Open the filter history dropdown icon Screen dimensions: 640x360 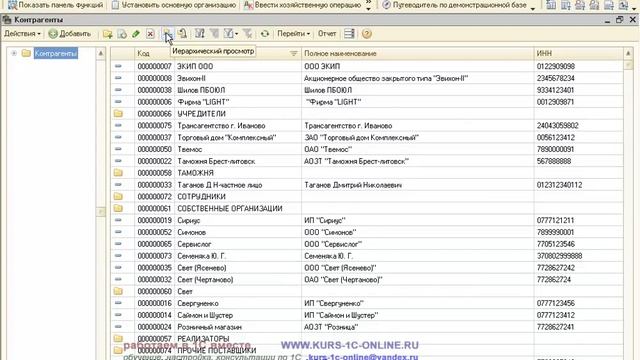[231, 34]
